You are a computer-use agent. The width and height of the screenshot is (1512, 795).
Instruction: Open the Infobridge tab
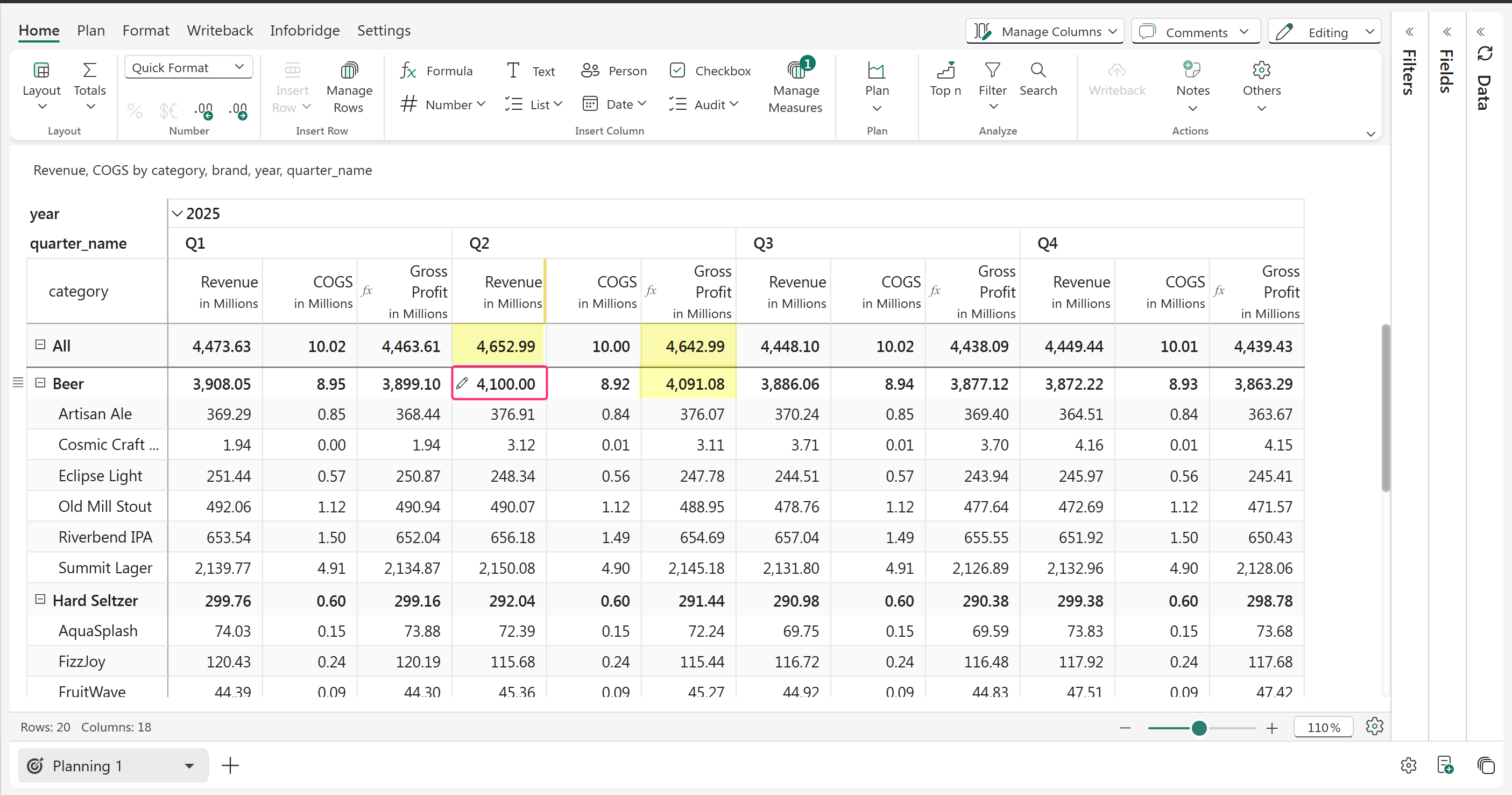305,31
